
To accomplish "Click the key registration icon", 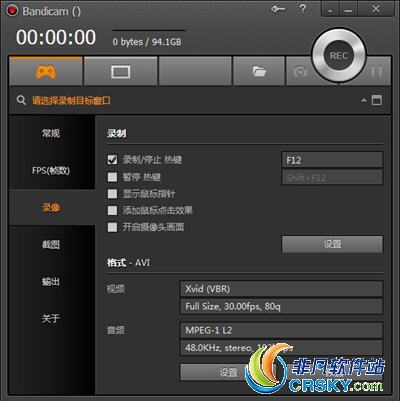I will coord(278,9).
